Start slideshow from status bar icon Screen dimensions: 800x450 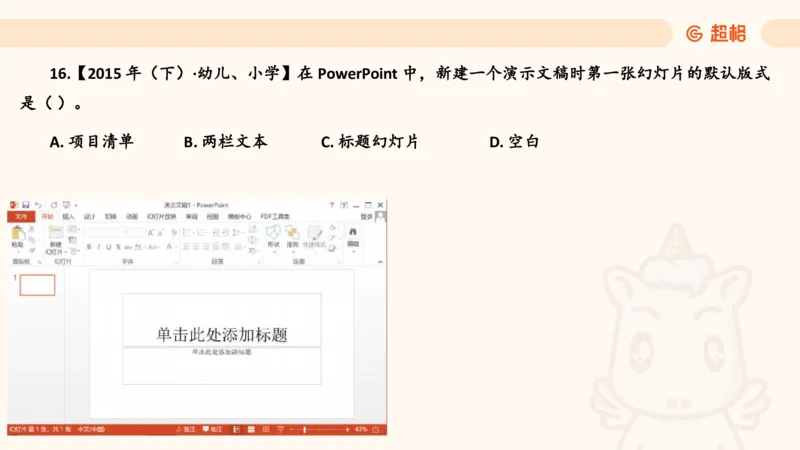pyautogui.click(x=280, y=430)
